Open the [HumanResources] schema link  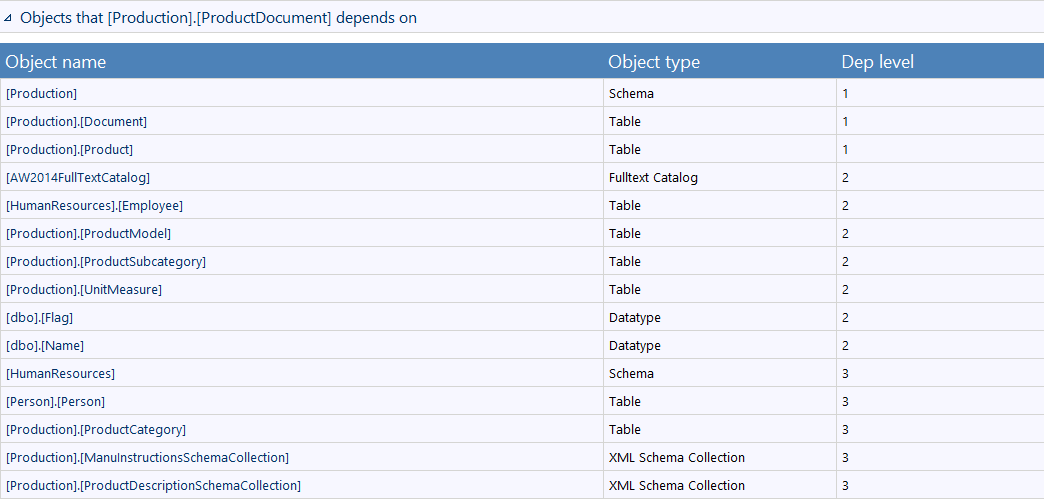(x=60, y=374)
